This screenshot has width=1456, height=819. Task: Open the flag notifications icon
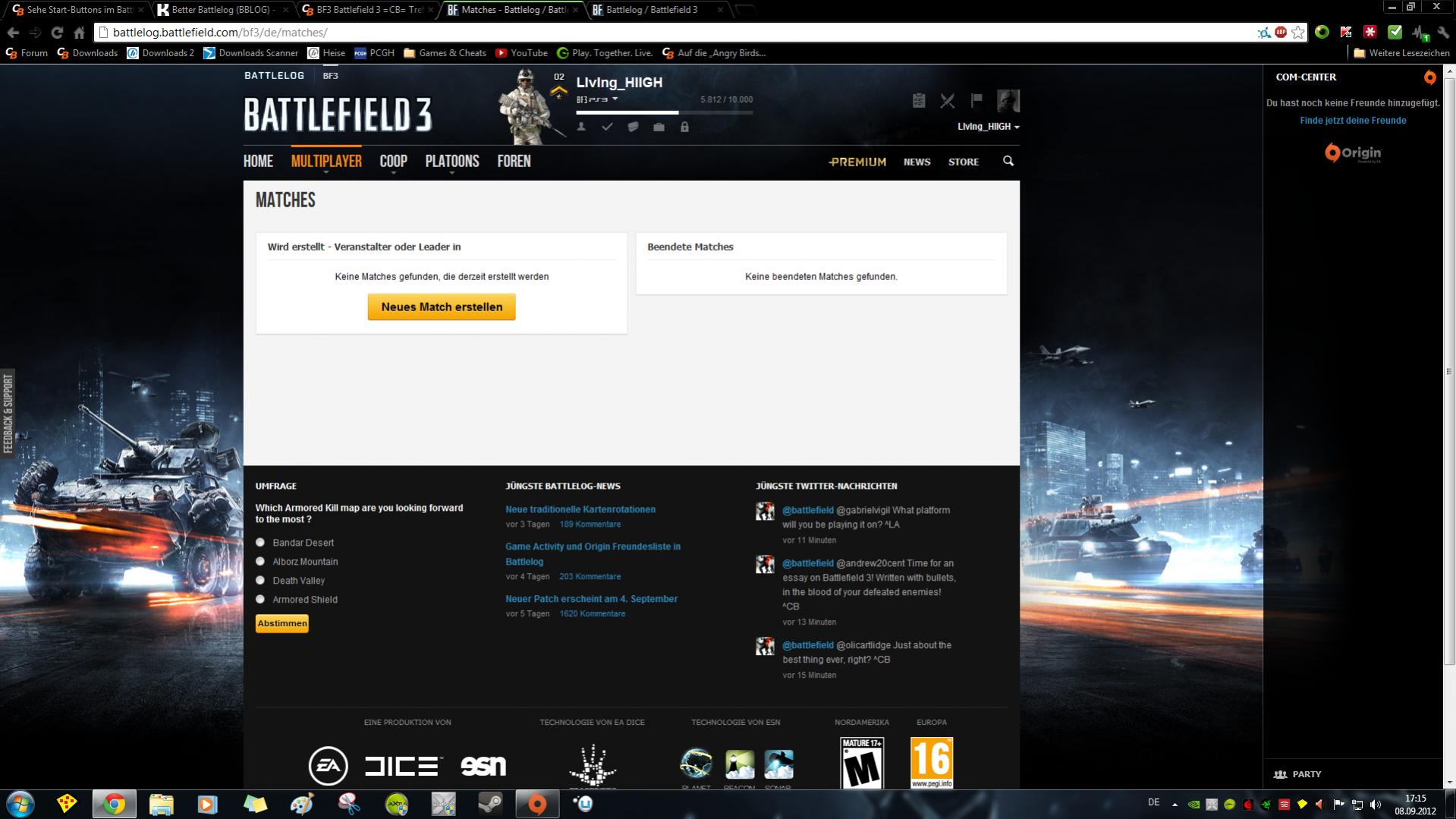(x=976, y=99)
